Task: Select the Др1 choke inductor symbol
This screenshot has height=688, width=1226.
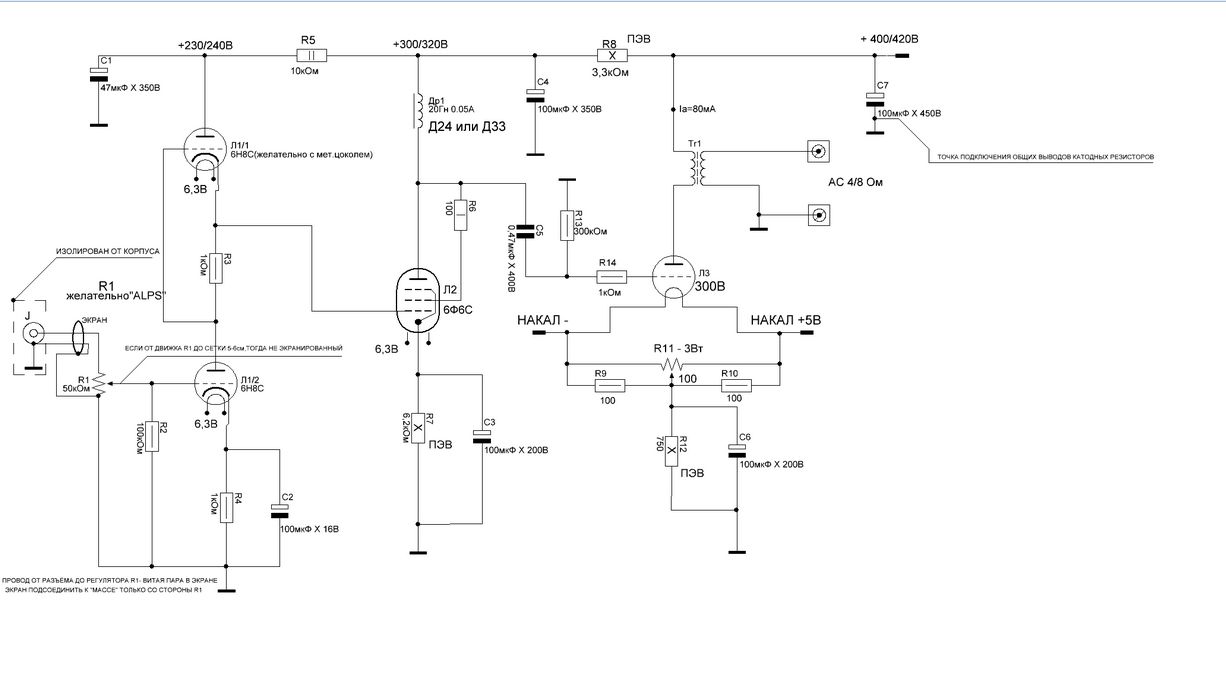Action: 417,112
